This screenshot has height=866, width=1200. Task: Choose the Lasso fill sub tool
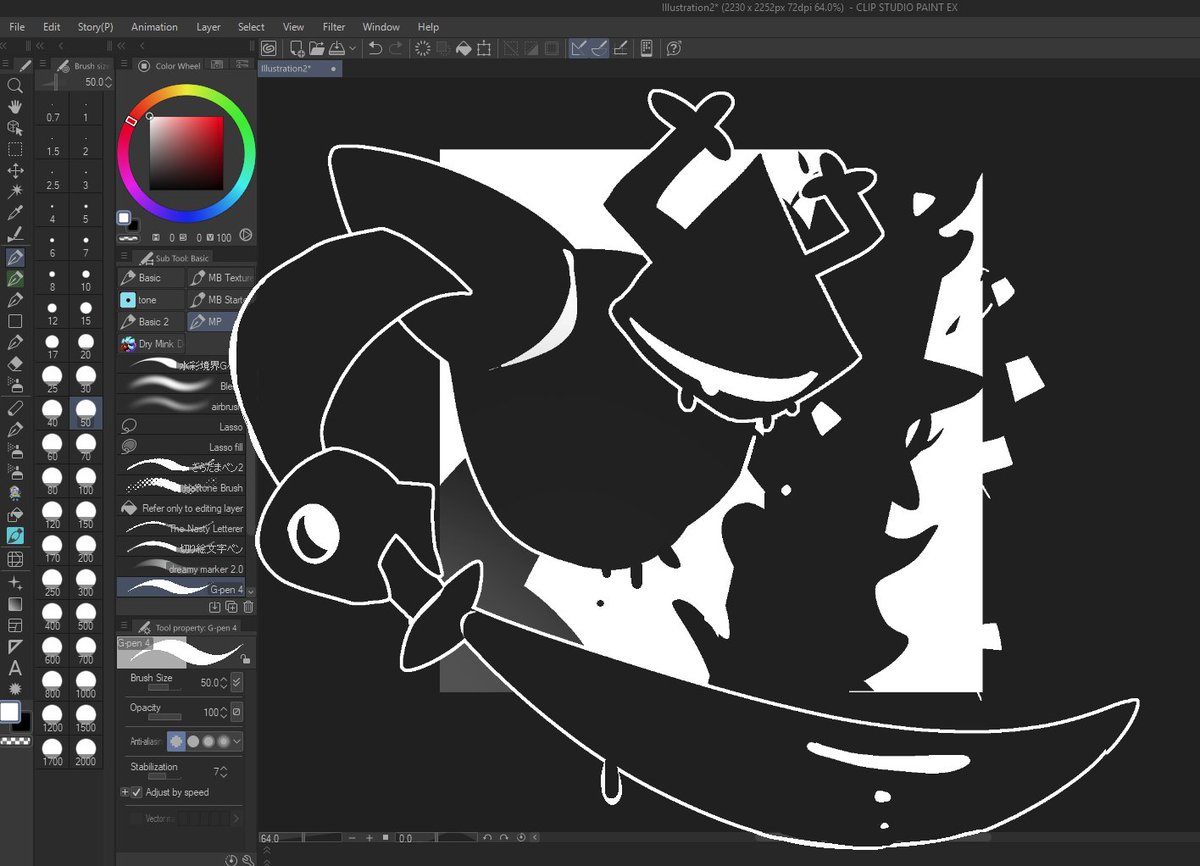click(181, 447)
